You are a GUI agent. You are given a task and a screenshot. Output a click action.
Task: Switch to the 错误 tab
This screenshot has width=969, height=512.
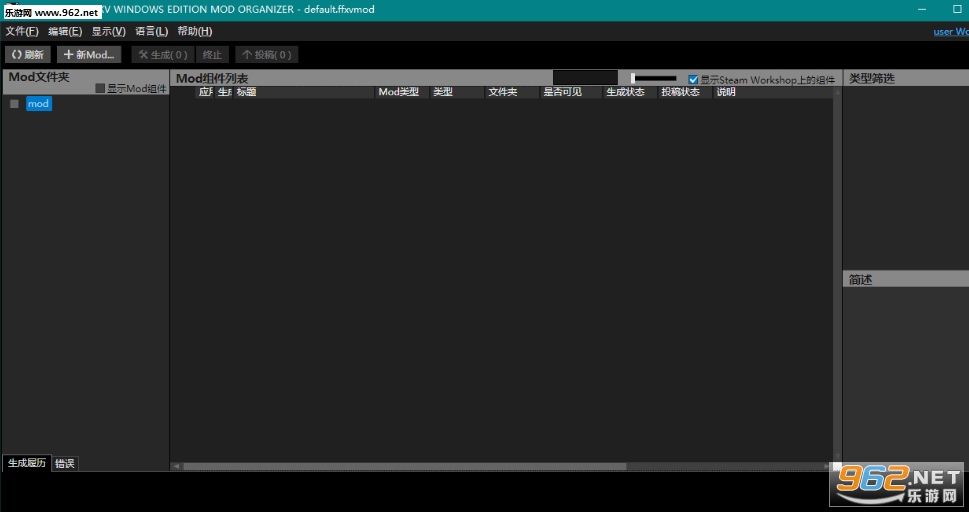[x=65, y=463]
